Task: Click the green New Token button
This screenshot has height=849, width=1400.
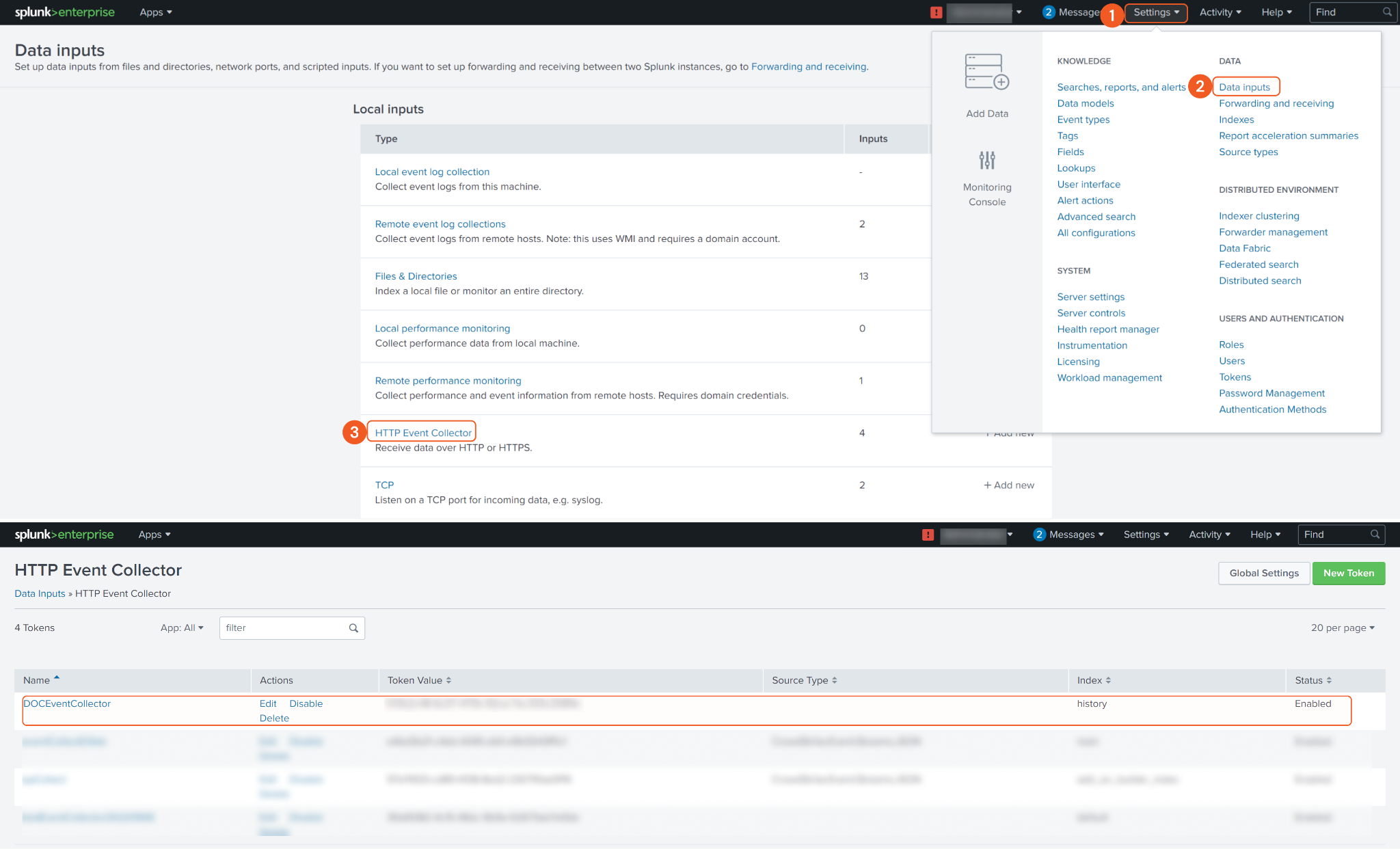Action: click(x=1348, y=574)
